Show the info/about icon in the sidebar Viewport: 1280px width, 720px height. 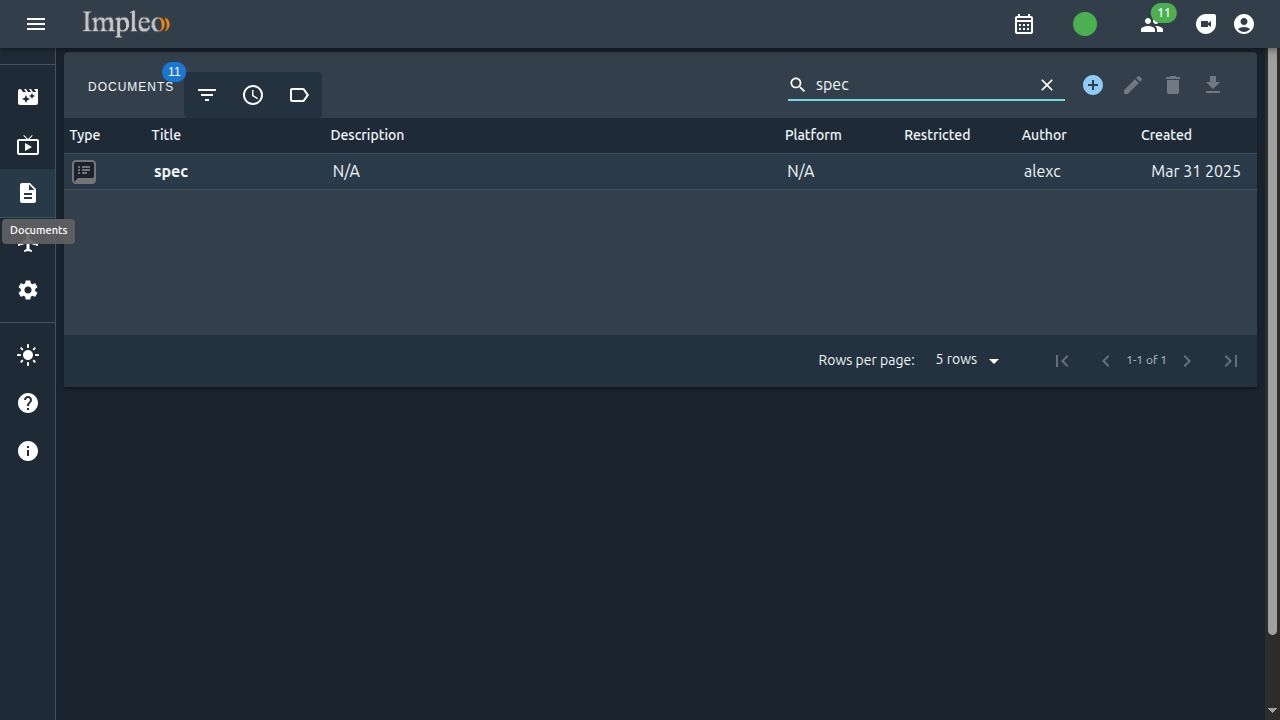pos(28,451)
